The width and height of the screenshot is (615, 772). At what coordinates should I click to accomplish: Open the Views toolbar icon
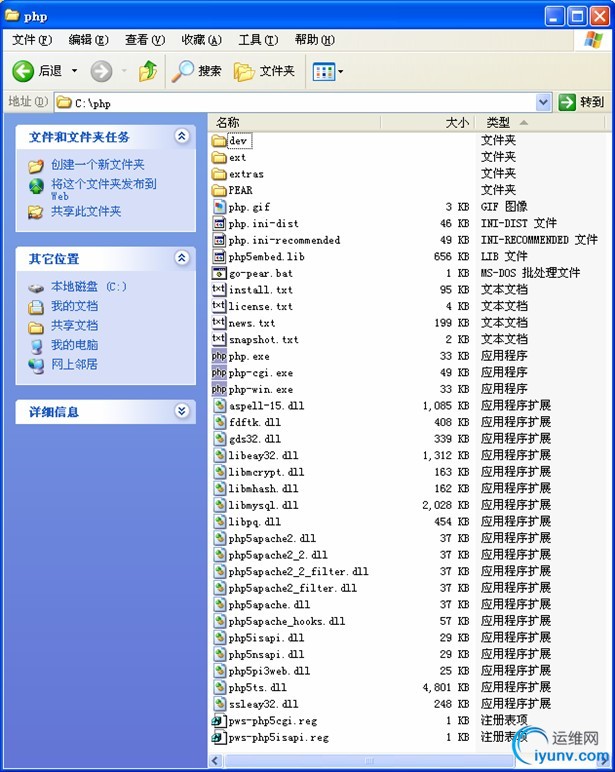pyautogui.click(x=324, y=72)
